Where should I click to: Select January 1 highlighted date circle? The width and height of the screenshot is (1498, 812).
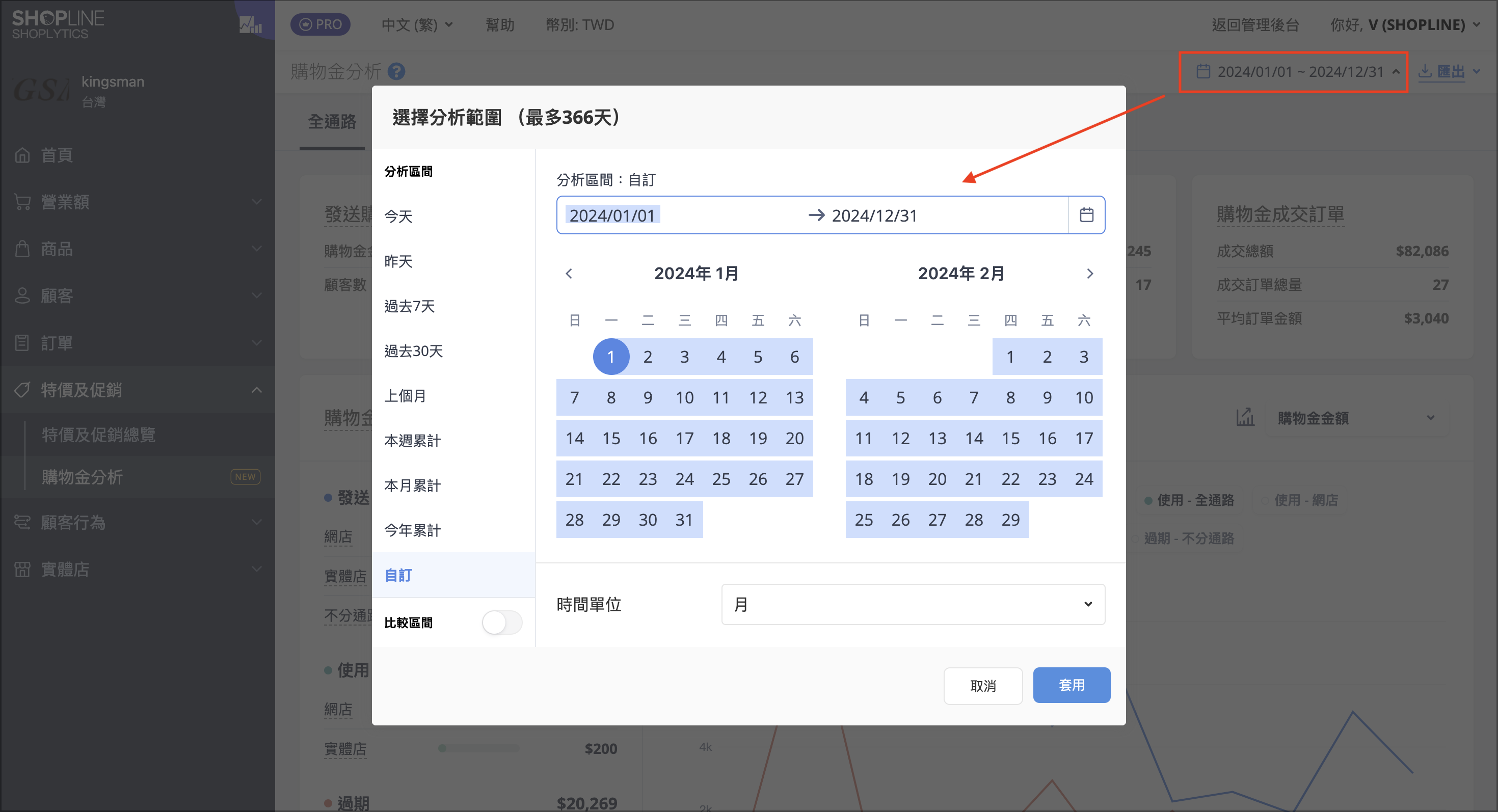click(x=610, y=356)
